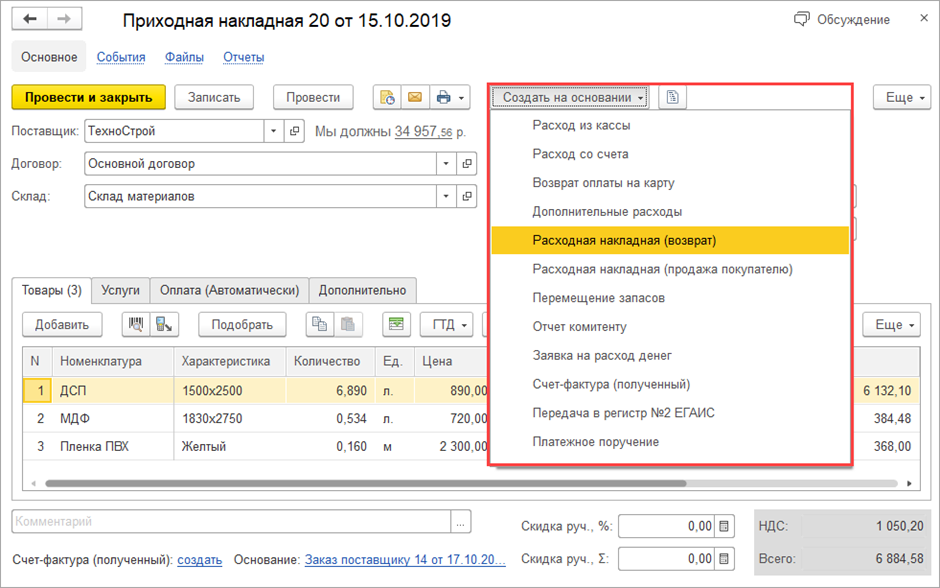Open Поставщик ТехноСтрой record icon
Screen dimensions: 940x588
point(294,131)
